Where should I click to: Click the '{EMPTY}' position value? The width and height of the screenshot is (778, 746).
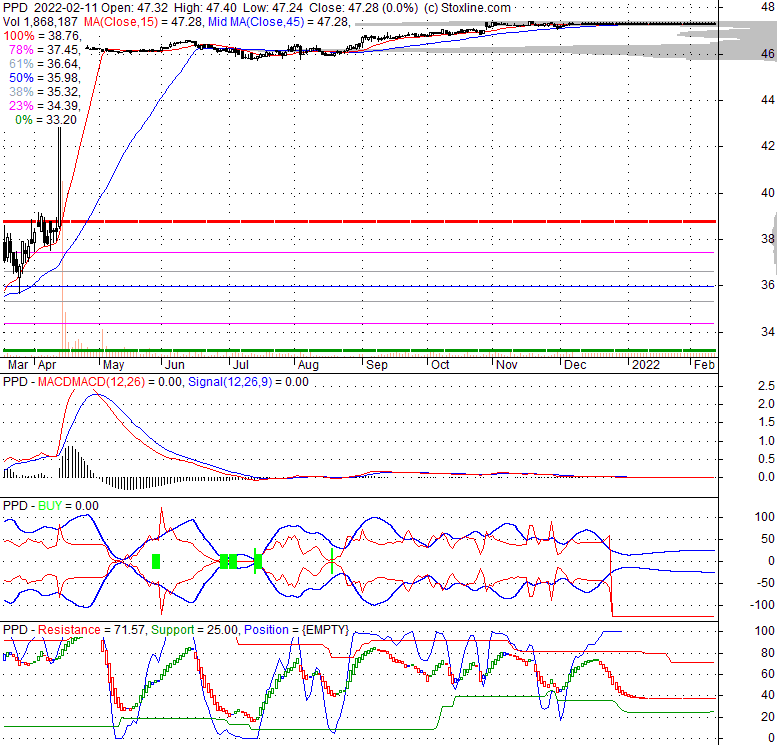(325, 630)
